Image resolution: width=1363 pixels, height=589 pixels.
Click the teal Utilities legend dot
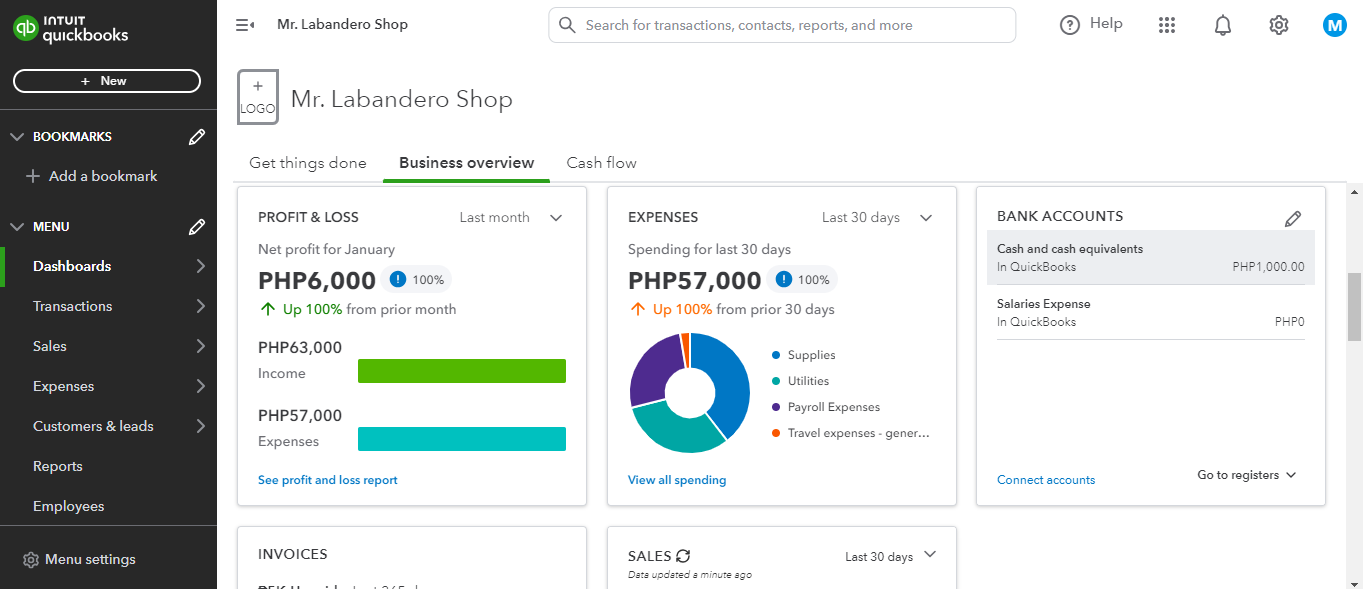point(776,381)
